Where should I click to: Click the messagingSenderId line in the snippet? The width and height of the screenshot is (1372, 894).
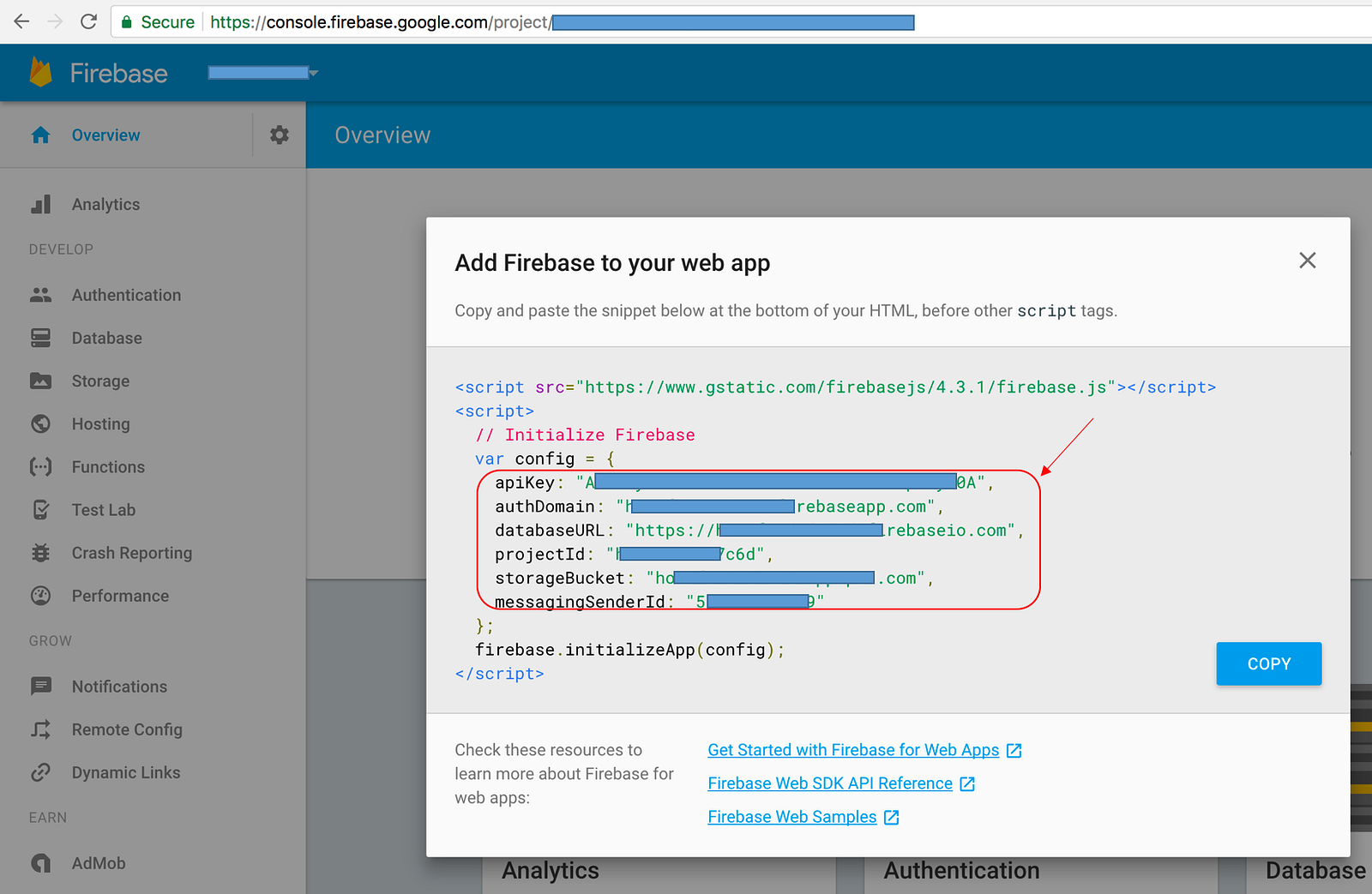click(x=659, y=602)
